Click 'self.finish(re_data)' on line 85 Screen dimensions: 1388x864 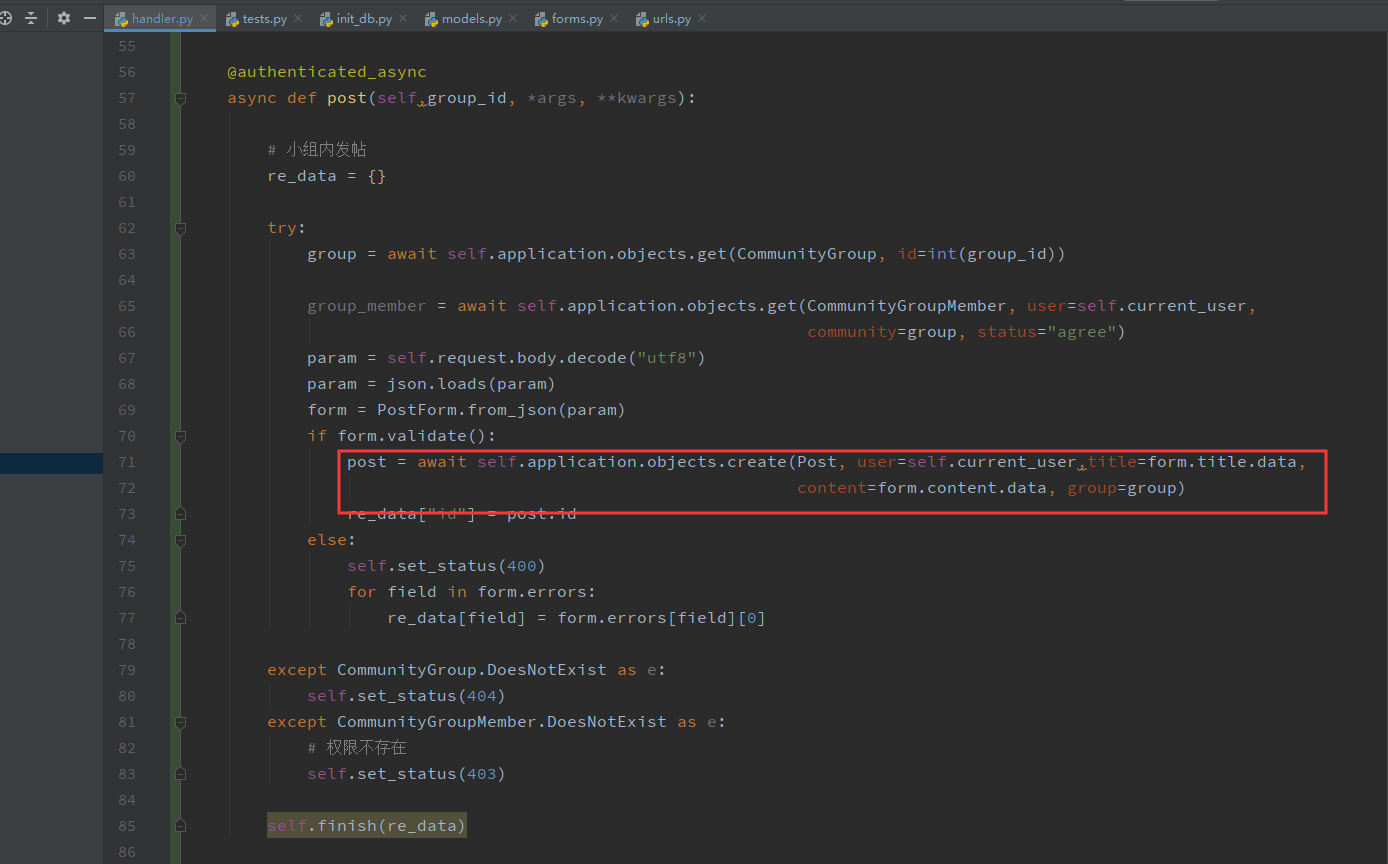[367, 826]
